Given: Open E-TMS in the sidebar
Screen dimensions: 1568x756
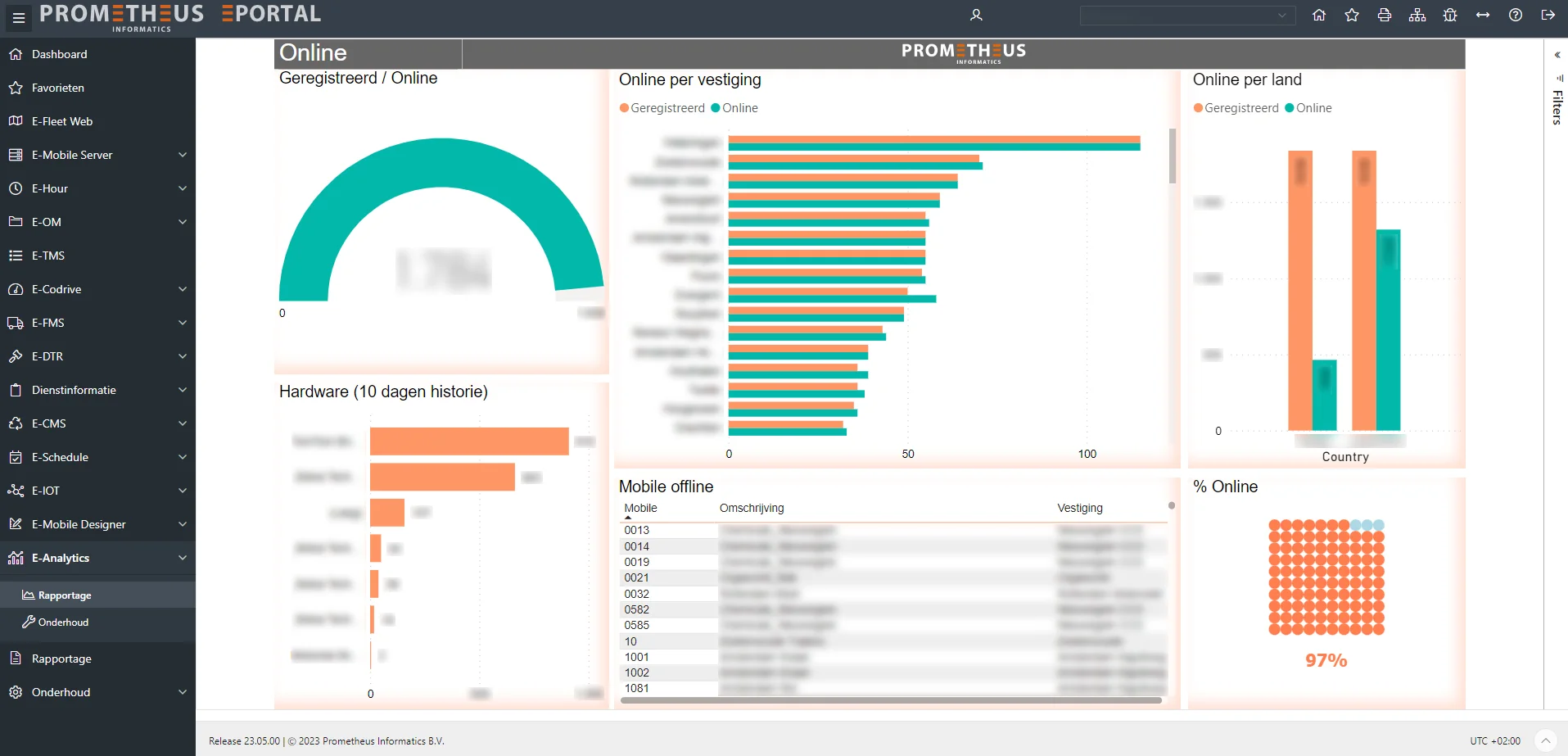Looking at the screenshot, I should pyautogui.click(x=97, y=256).
